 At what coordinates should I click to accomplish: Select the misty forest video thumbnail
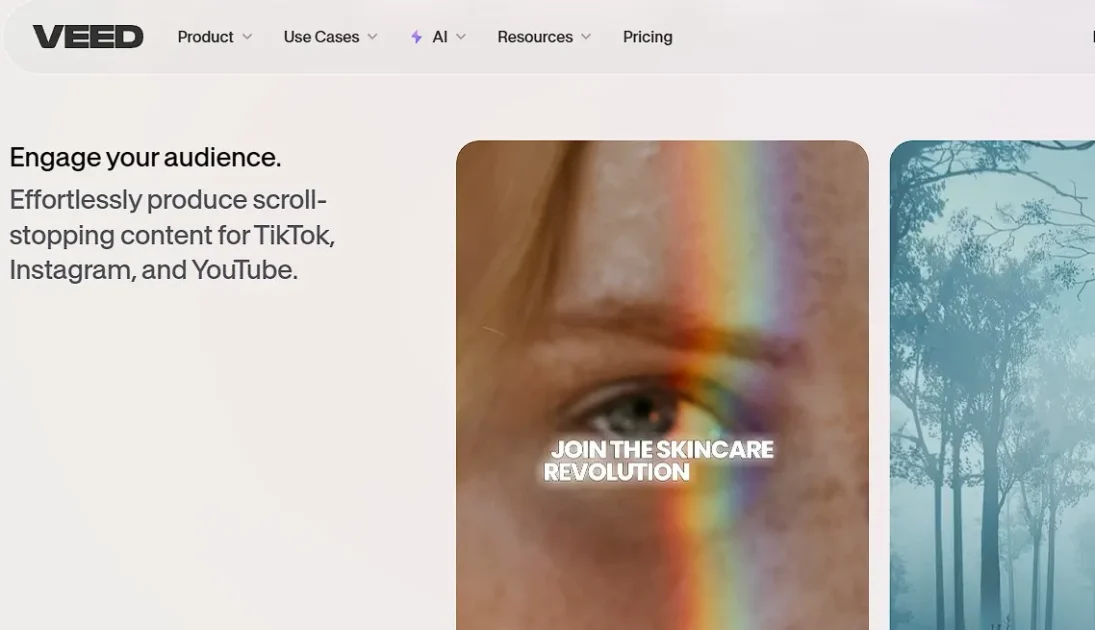pos(992,385)
